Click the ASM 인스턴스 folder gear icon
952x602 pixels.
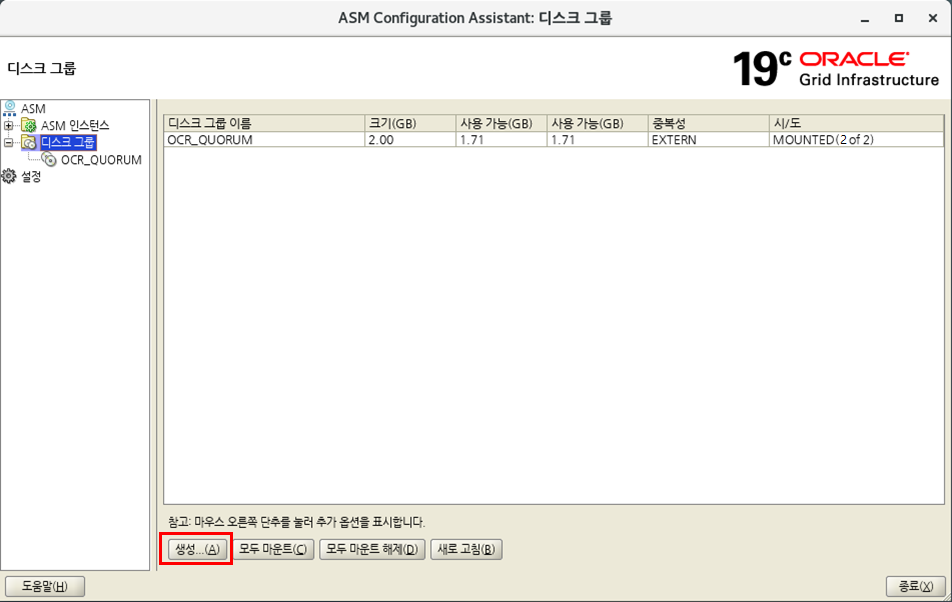pos(29,126)
